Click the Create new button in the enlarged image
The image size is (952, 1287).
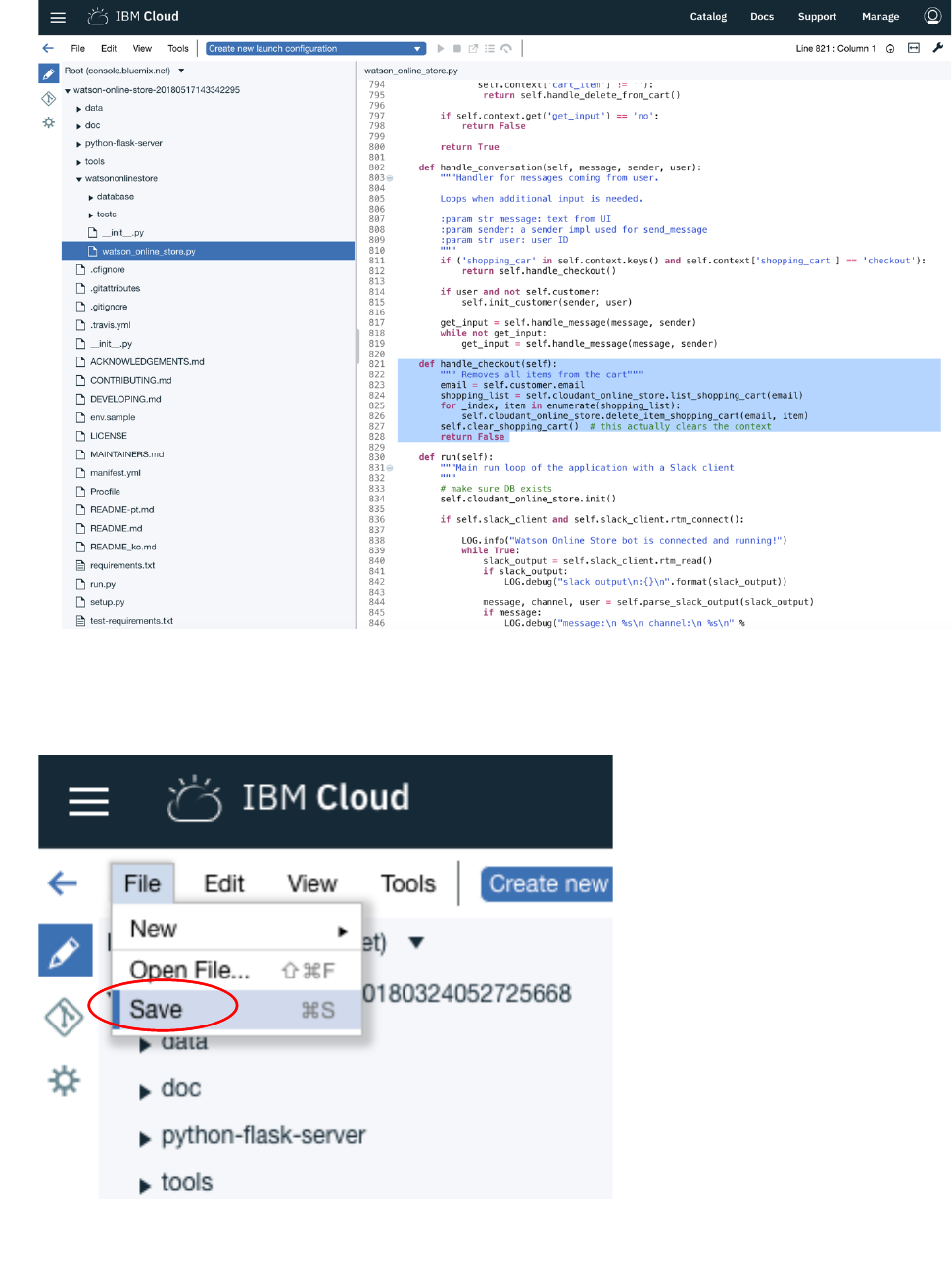click(x=547, y=883)
